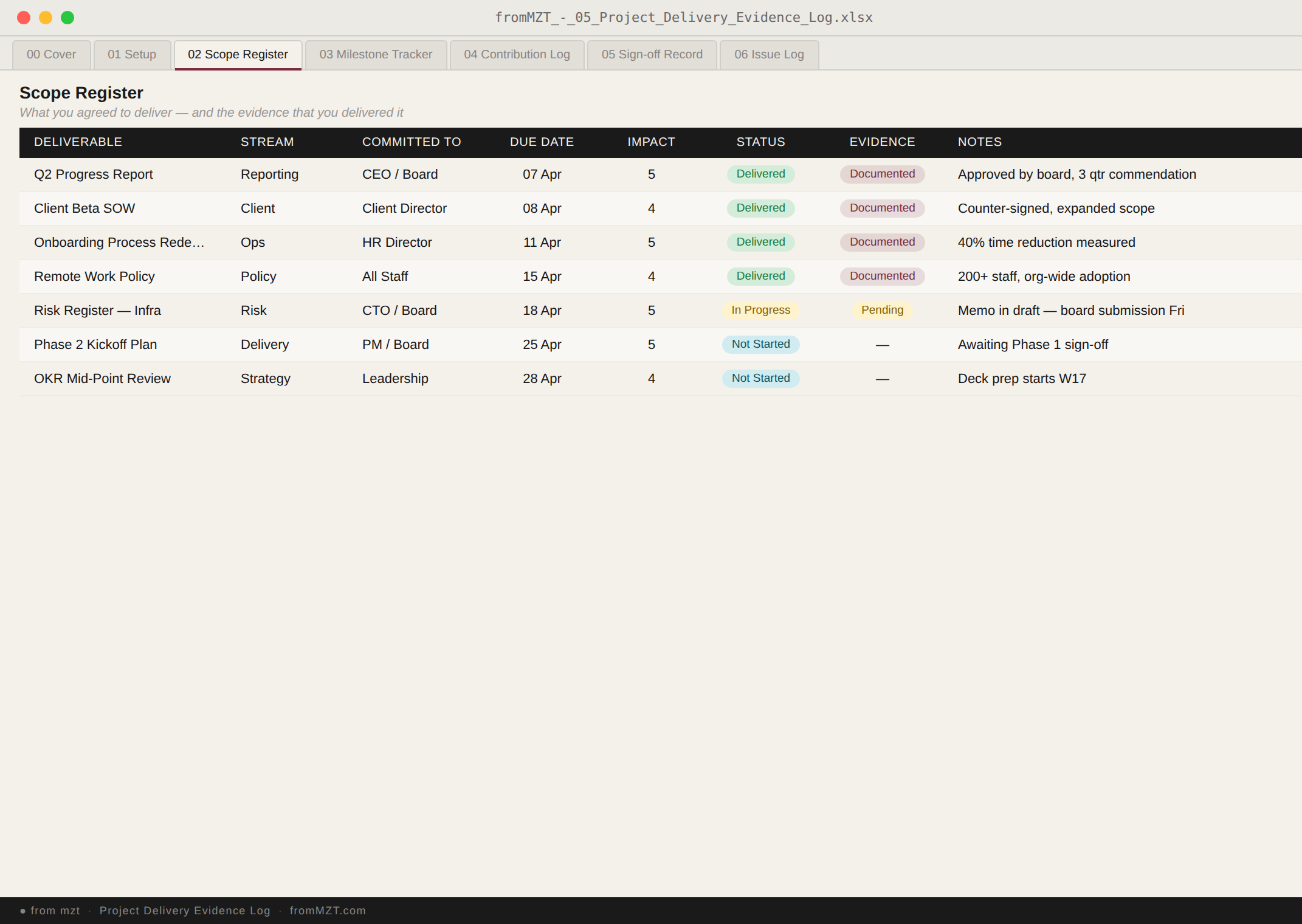Click the STATUS column header
This screenshot has width=1302, height=924.
pos(760,142)
